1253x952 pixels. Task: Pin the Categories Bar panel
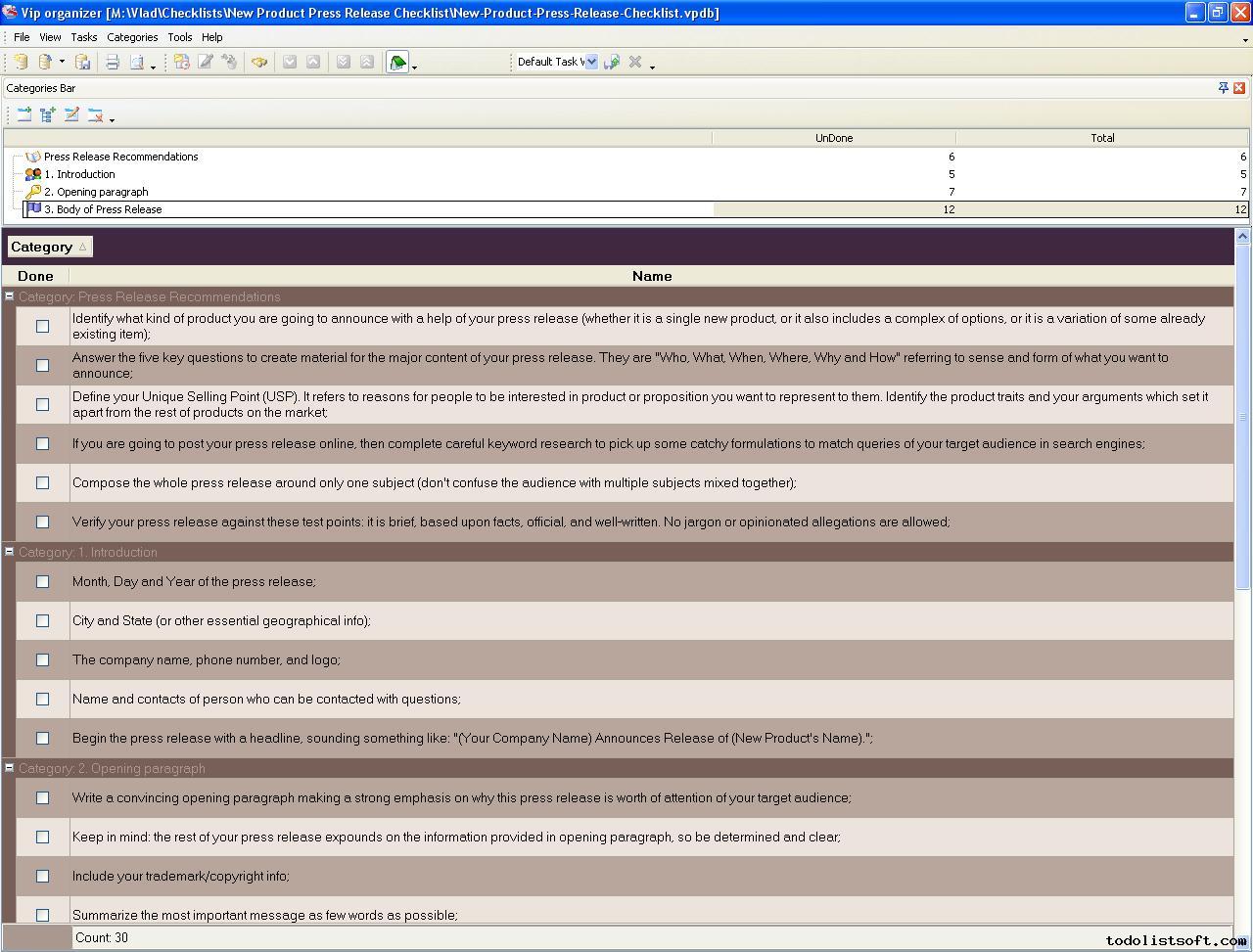coord(1223,88)
